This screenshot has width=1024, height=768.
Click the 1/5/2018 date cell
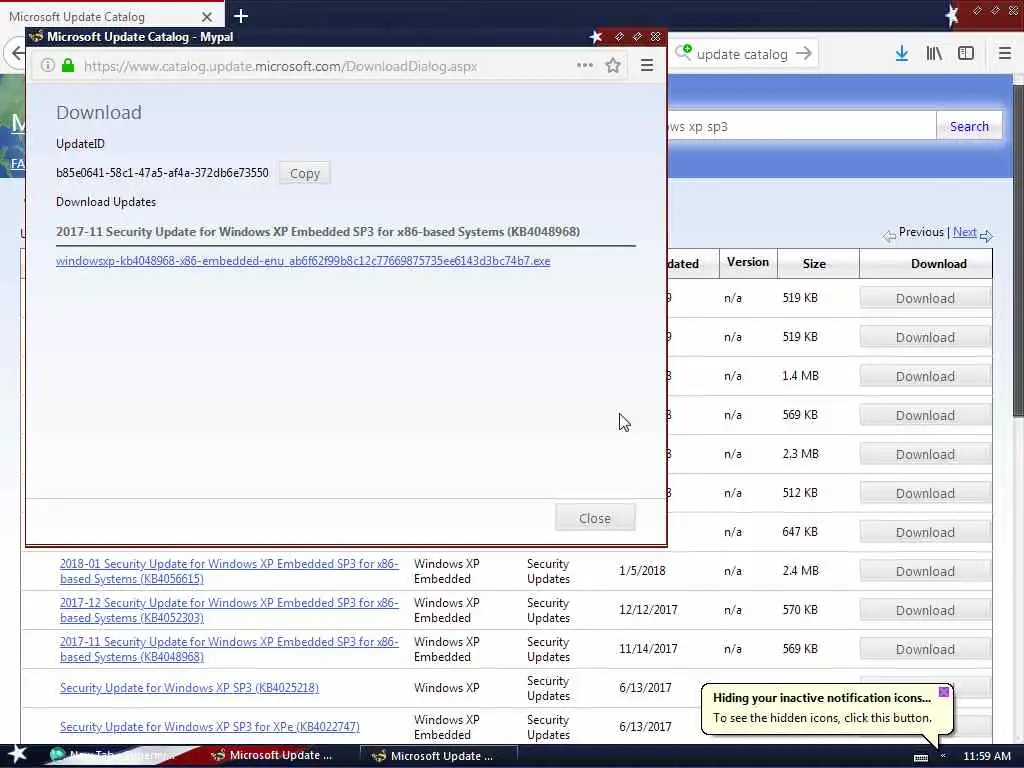click(642, 571)
